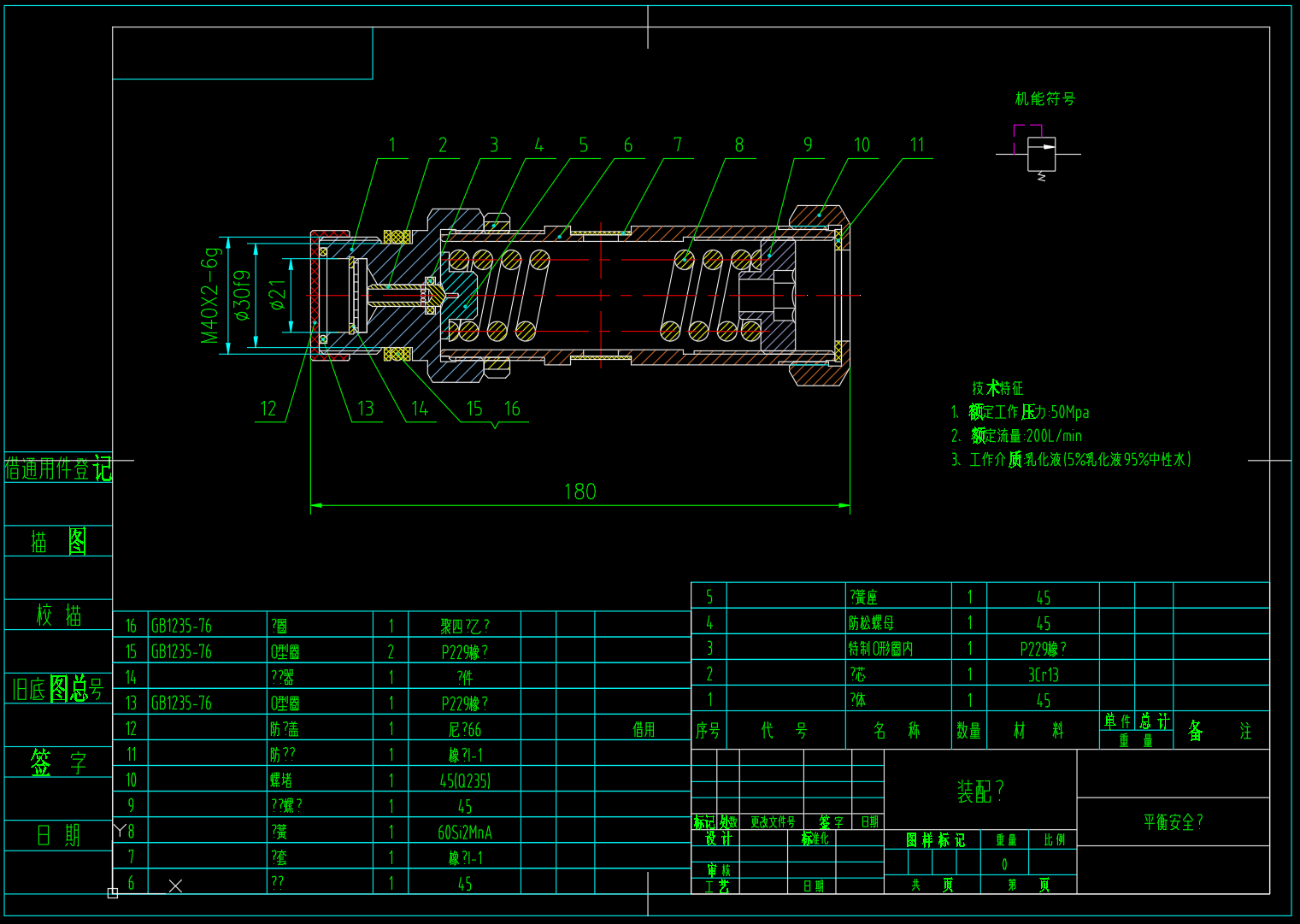Click the 技术特征 notes heading
The height and width of the screenshot is (924, 1300).
[997, 388]
